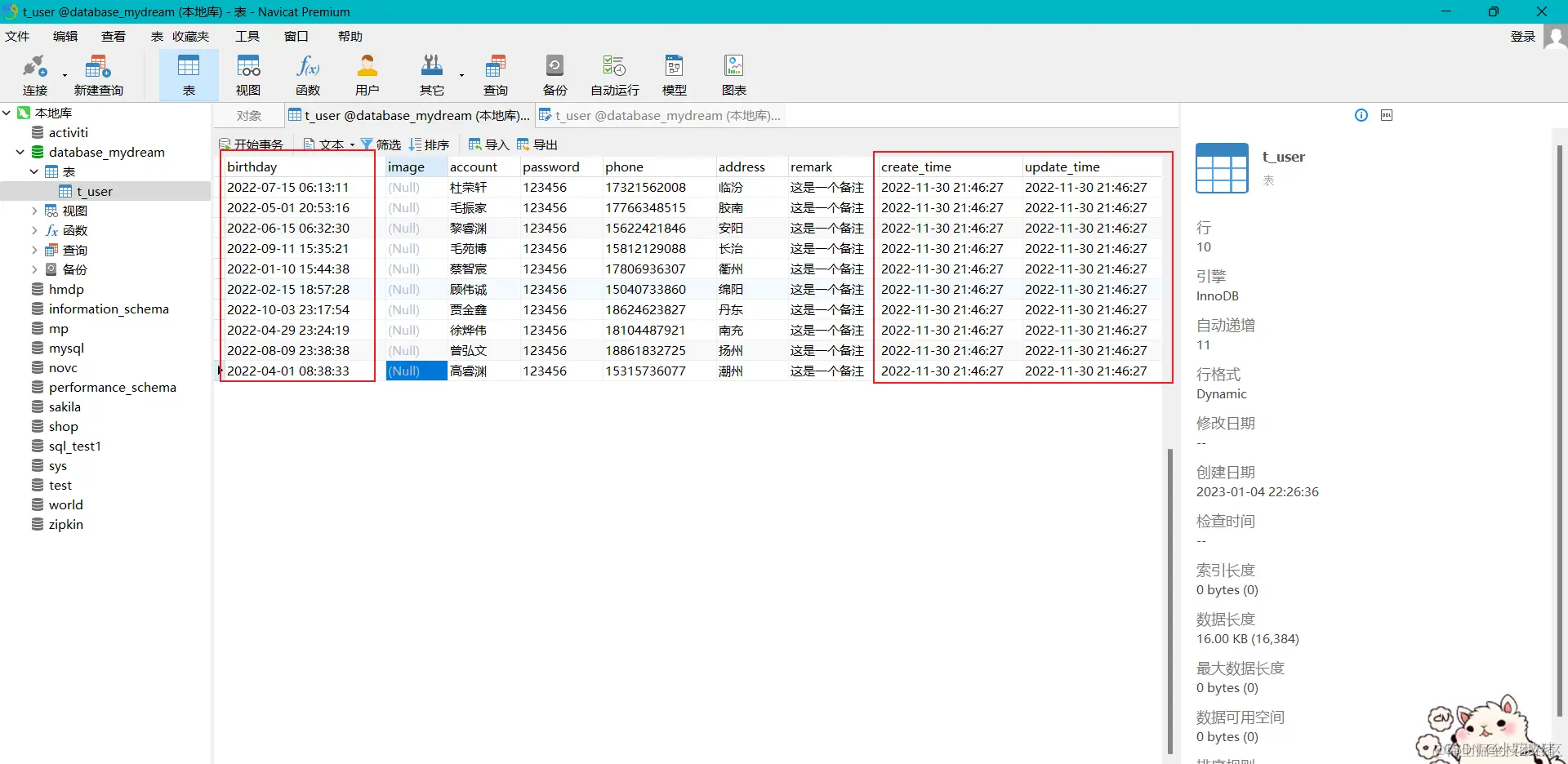The width and height of the screenshot is (1568, 764).
Task: Click the sakila database icon
Action: (x=38, y=406)
